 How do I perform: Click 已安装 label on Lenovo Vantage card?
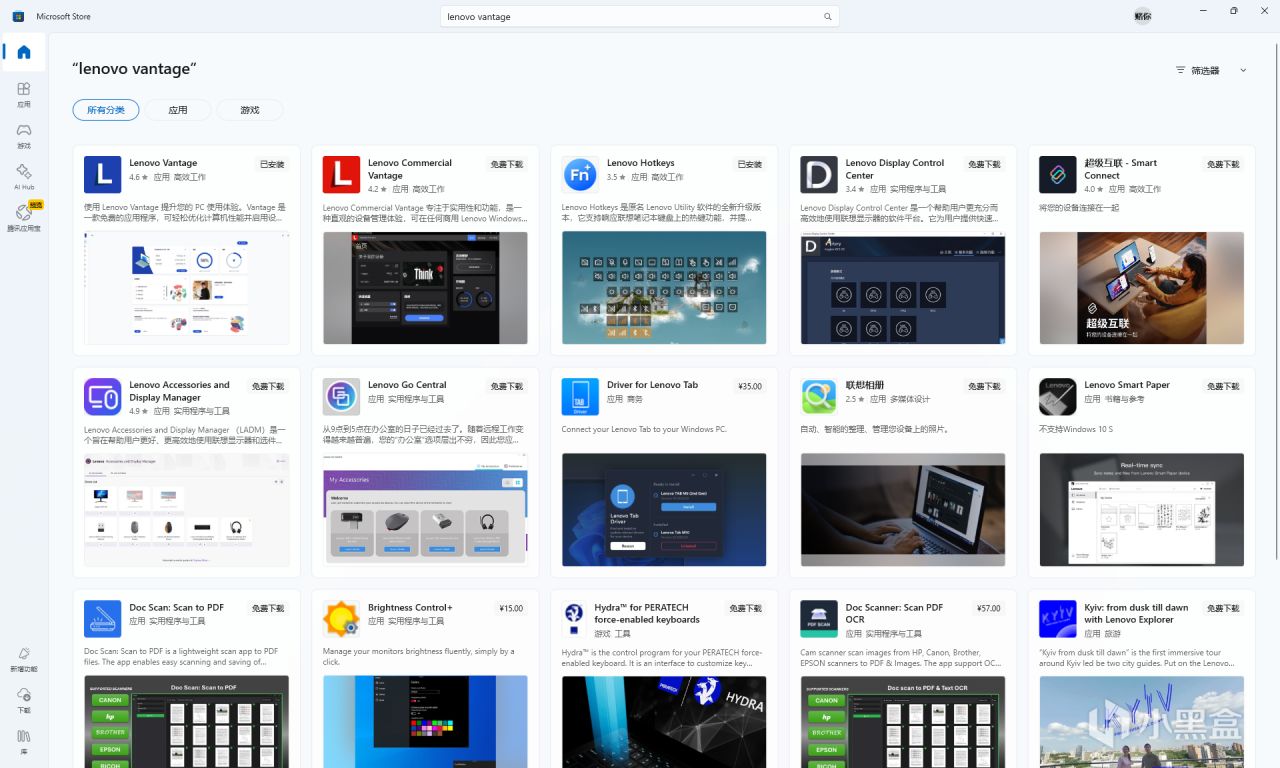point(272,164)
